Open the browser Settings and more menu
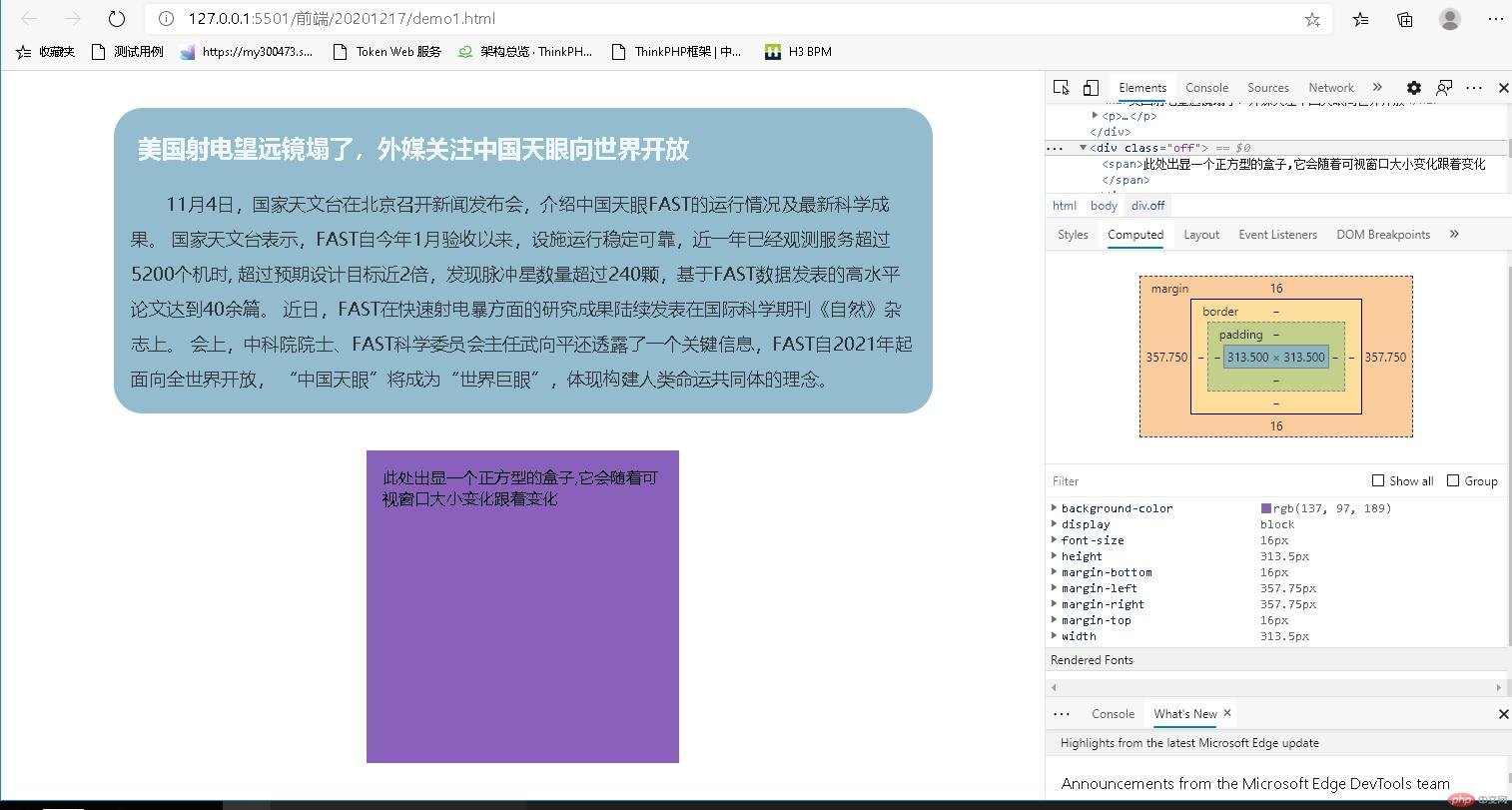 1496,19
